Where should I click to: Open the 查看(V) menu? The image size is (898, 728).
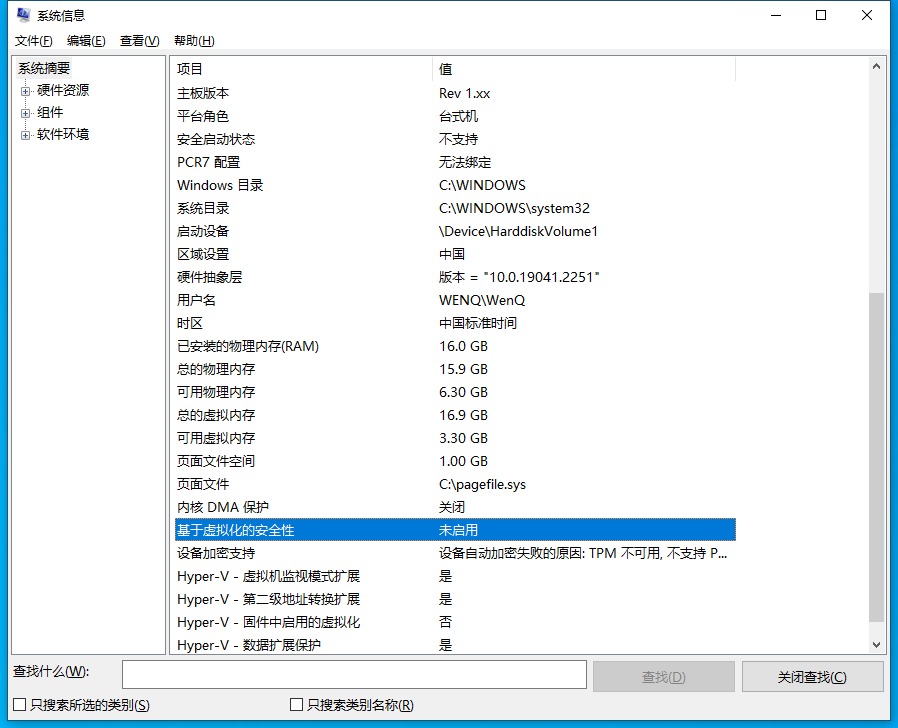pyautogui.click(x=139, y=41)
